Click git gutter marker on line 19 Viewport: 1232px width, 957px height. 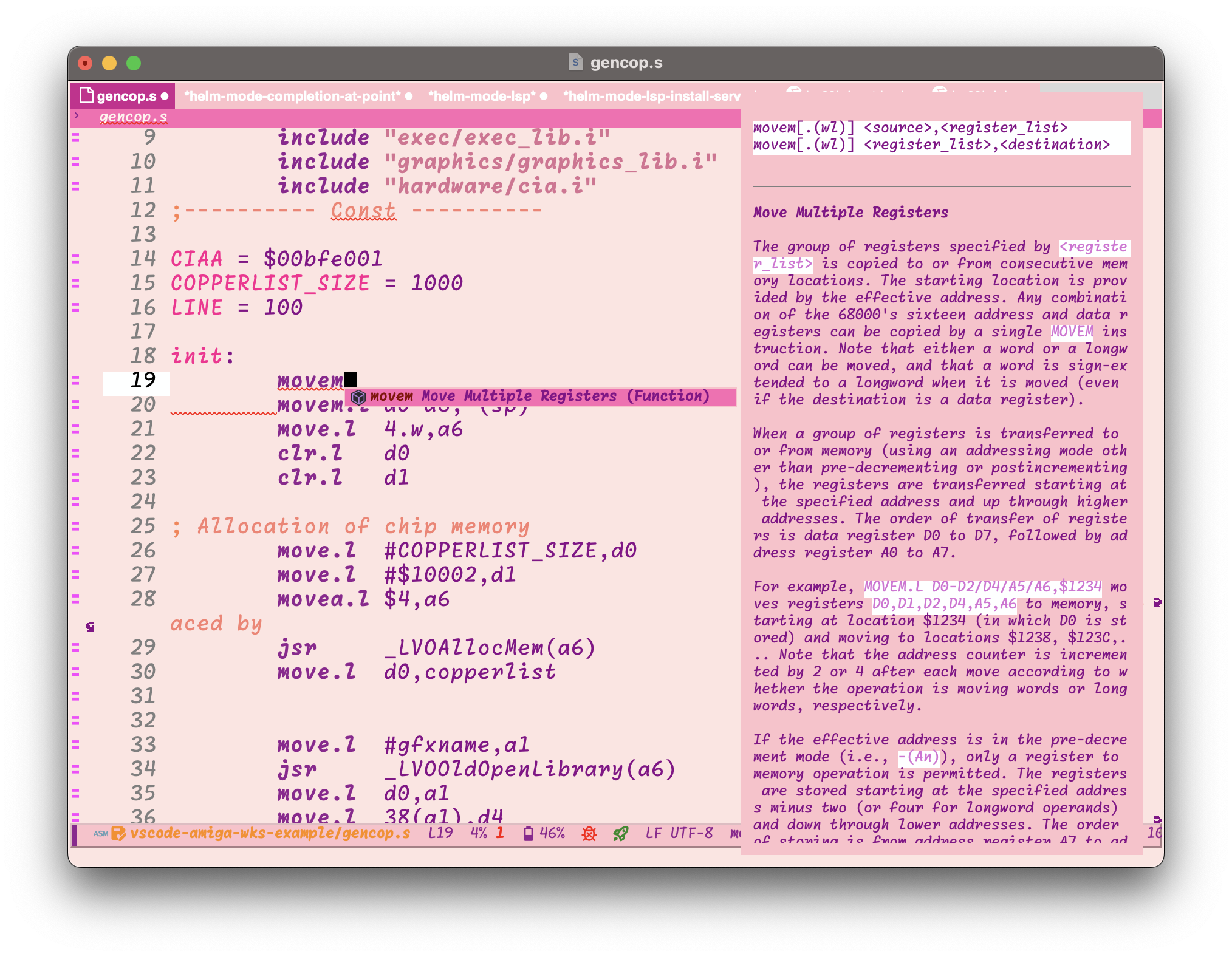[x=76, y=381]
